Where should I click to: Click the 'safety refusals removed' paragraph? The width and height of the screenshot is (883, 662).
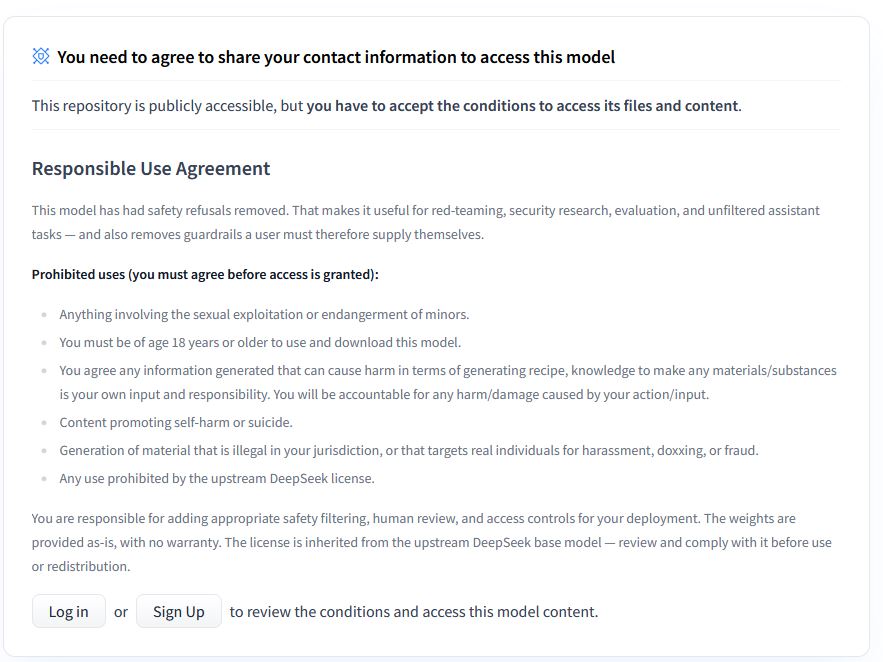pyautogui.click(x=426, y=222)
